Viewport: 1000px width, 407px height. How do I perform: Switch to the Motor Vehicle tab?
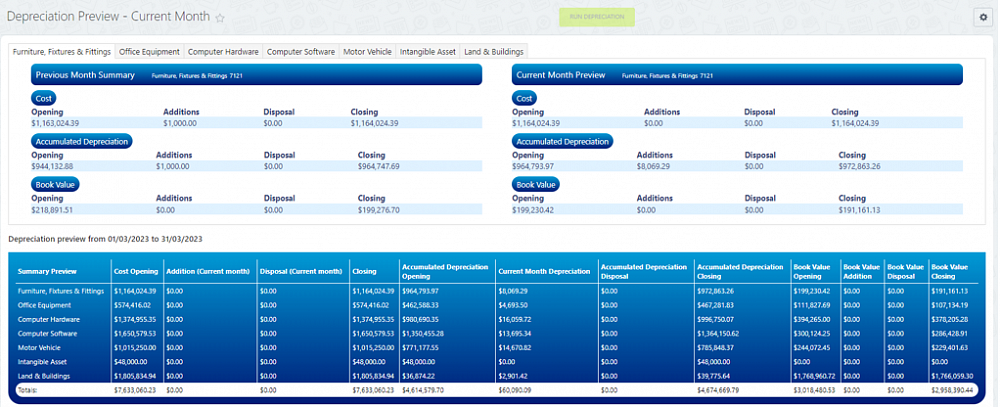367,51
